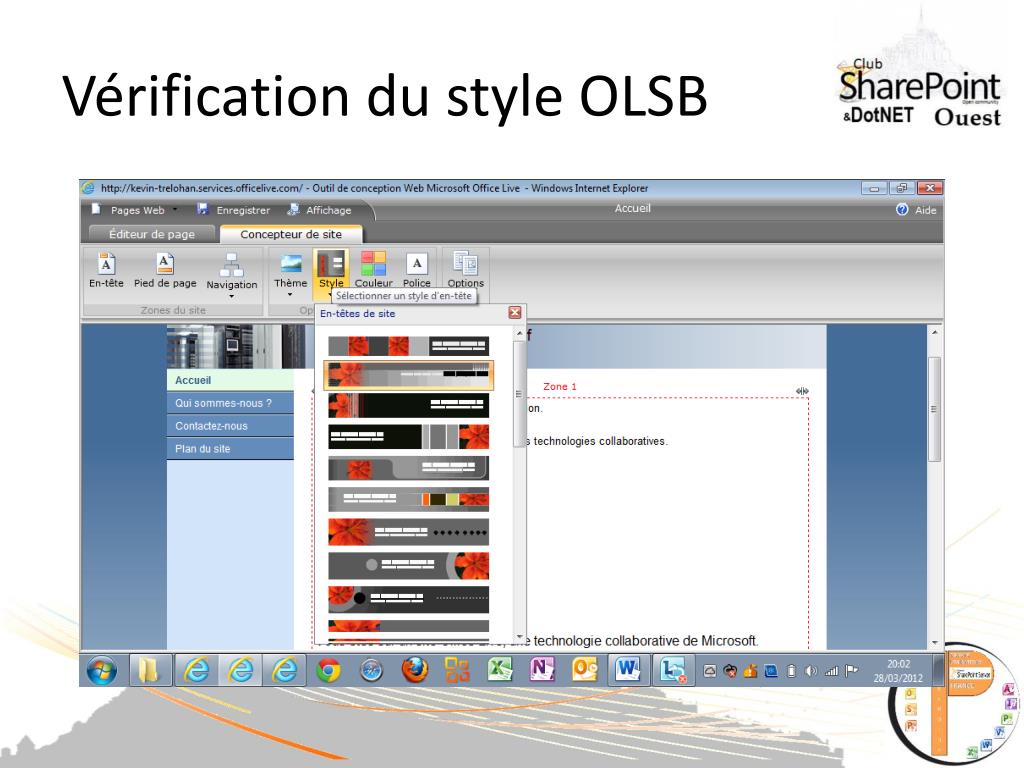Switch to Word in the taskbar
Image resolution: width=1024 pixels, height=768 pixels.
click(628, 669)
